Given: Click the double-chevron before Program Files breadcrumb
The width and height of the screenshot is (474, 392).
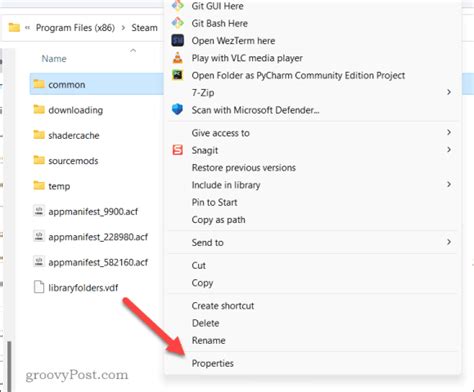Looking at the screenshot, I should point(28,28).
